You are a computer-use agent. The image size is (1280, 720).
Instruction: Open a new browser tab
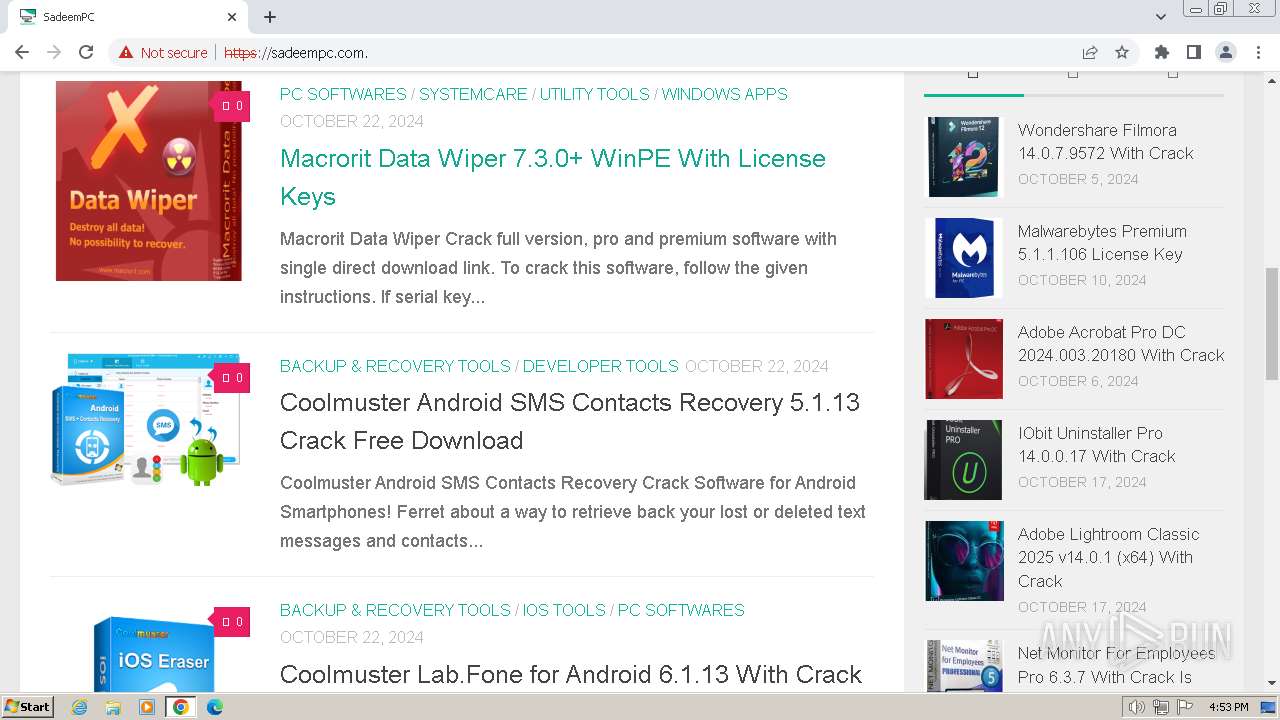(270, 17)
